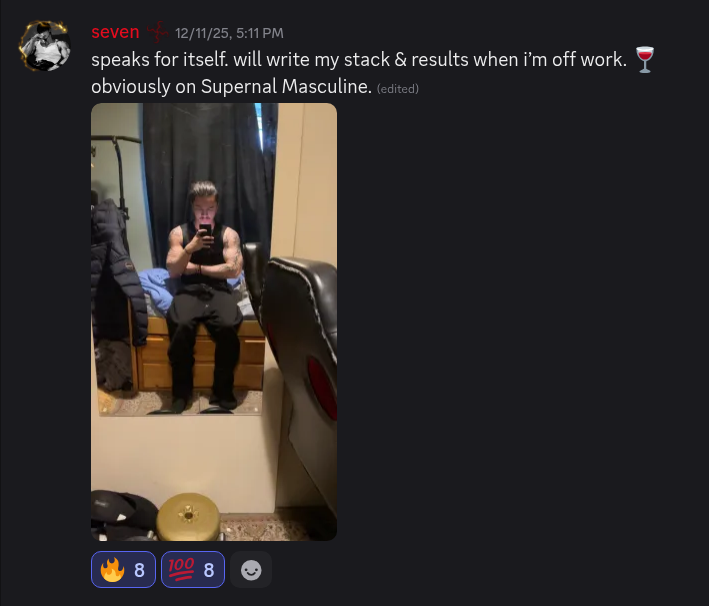Open the add reaction smiley button
This screenshot has height=606, width=709.
click(251, 570)
